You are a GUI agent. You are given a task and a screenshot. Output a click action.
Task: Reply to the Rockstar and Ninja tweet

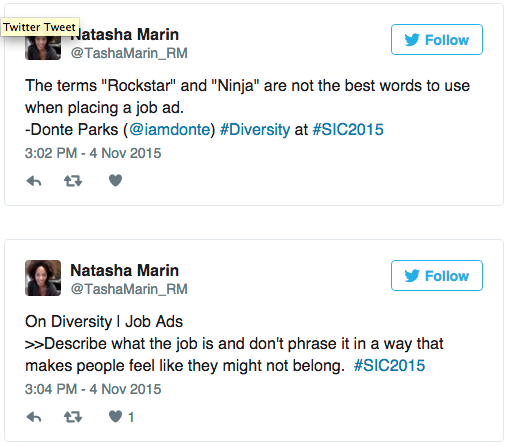pos(34,181)
